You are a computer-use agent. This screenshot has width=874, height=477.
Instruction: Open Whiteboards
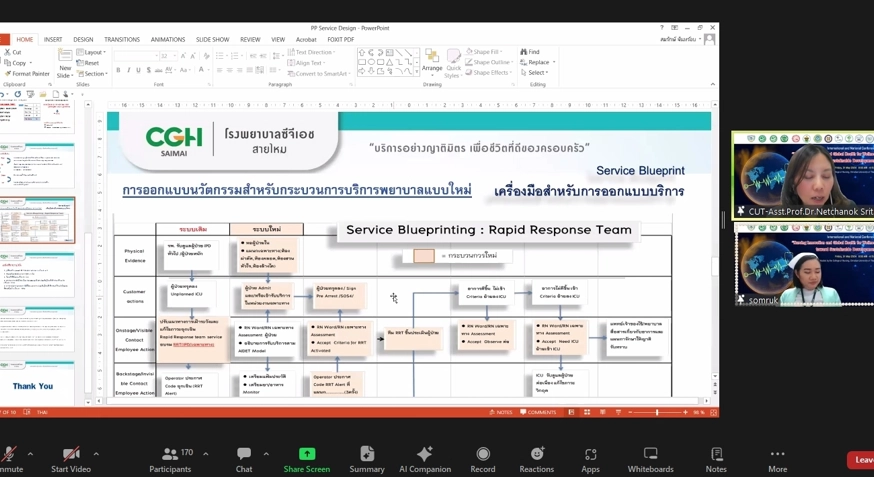(650, 459)
